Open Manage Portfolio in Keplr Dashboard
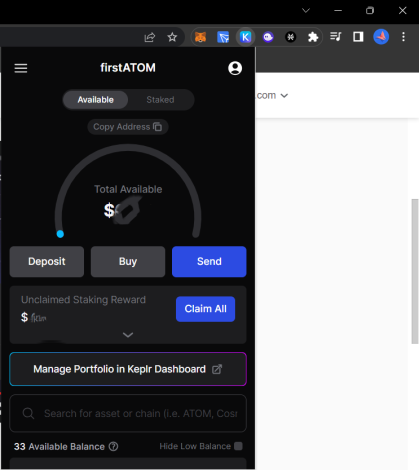This screenshot has width=419, height=470. coord(128,369)
